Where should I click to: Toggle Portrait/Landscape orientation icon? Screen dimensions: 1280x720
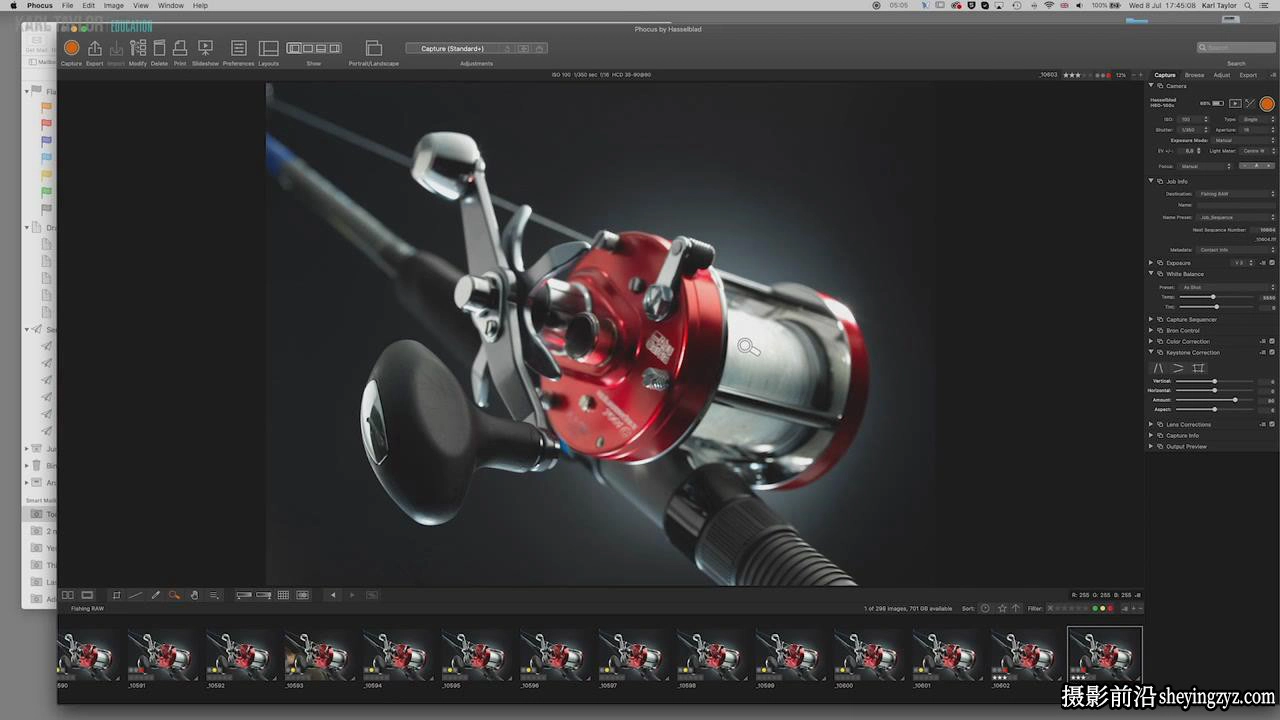click(374, 48)
